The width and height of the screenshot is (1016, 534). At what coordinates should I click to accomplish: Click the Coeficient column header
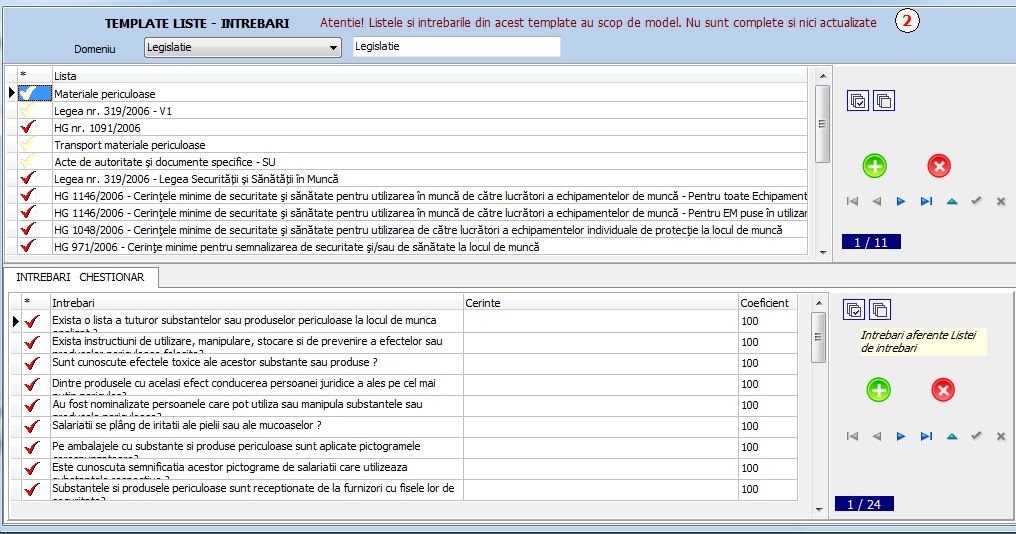point(768,303)
